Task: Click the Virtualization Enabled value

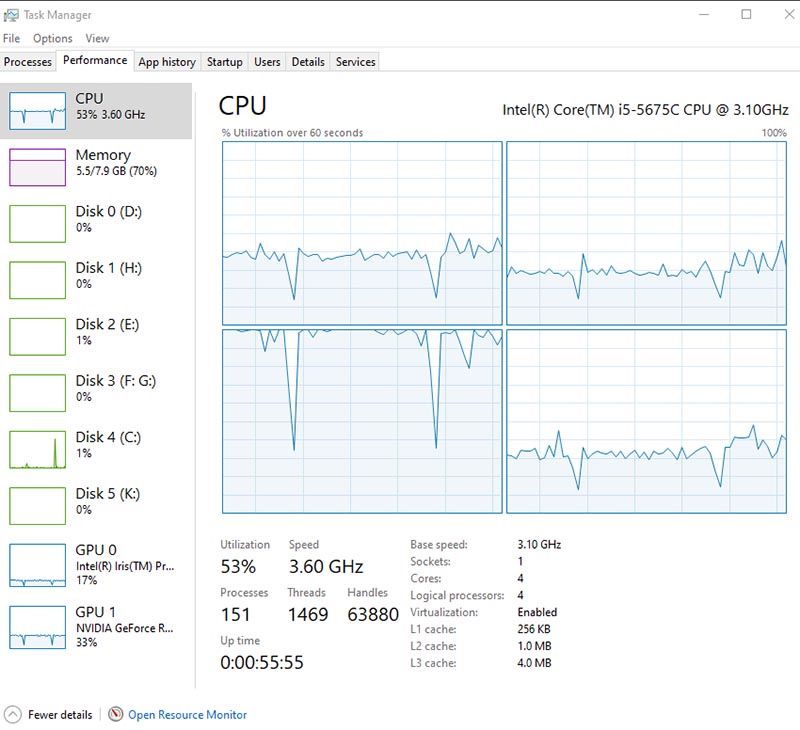Action: [x=537, y=612]
